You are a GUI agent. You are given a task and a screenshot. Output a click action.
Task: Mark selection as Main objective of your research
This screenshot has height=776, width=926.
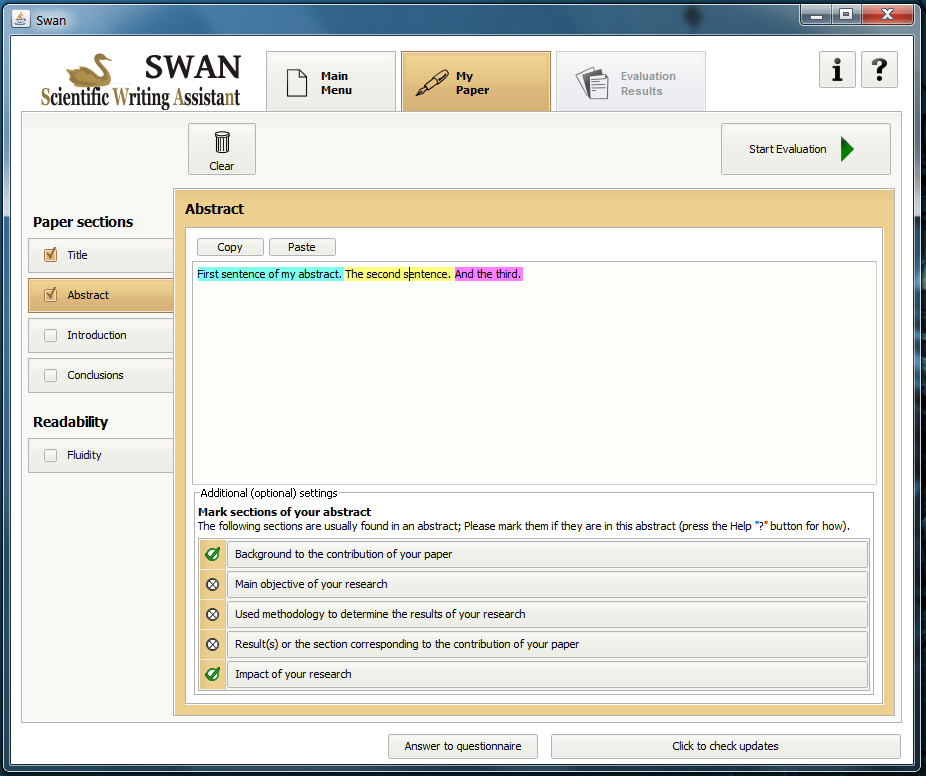[x=547, y=584]
